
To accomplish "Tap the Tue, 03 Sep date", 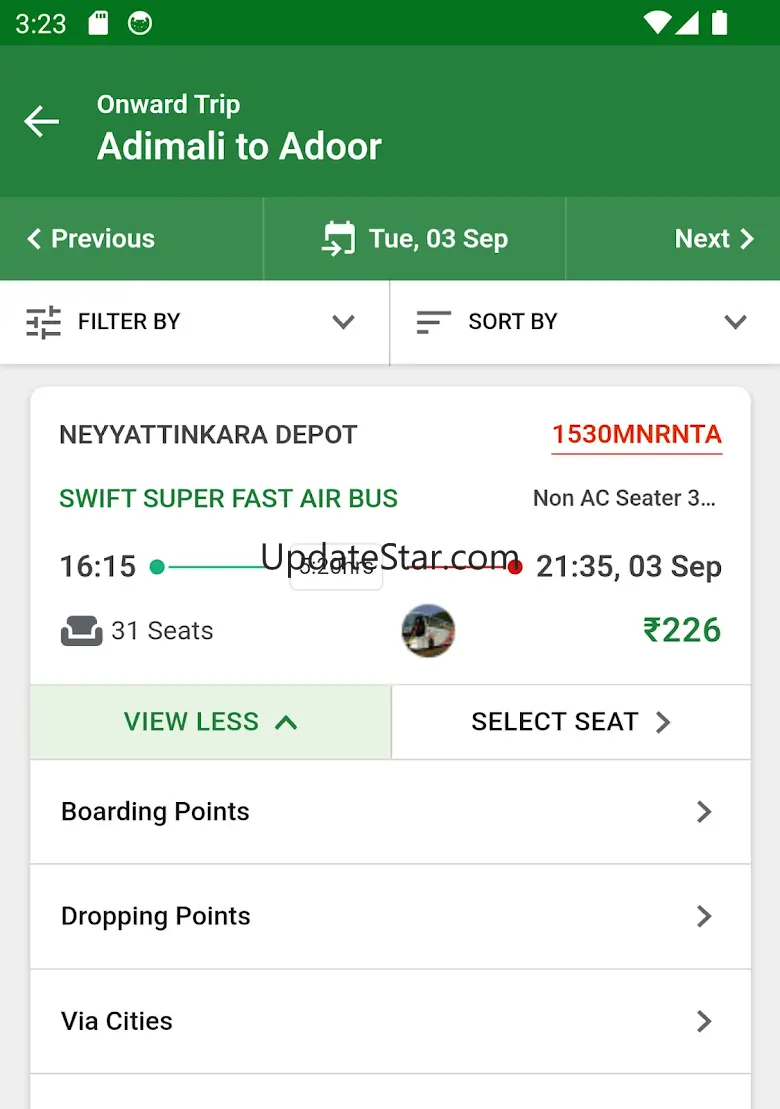I will pyautogui.click(x=438, y=239).
